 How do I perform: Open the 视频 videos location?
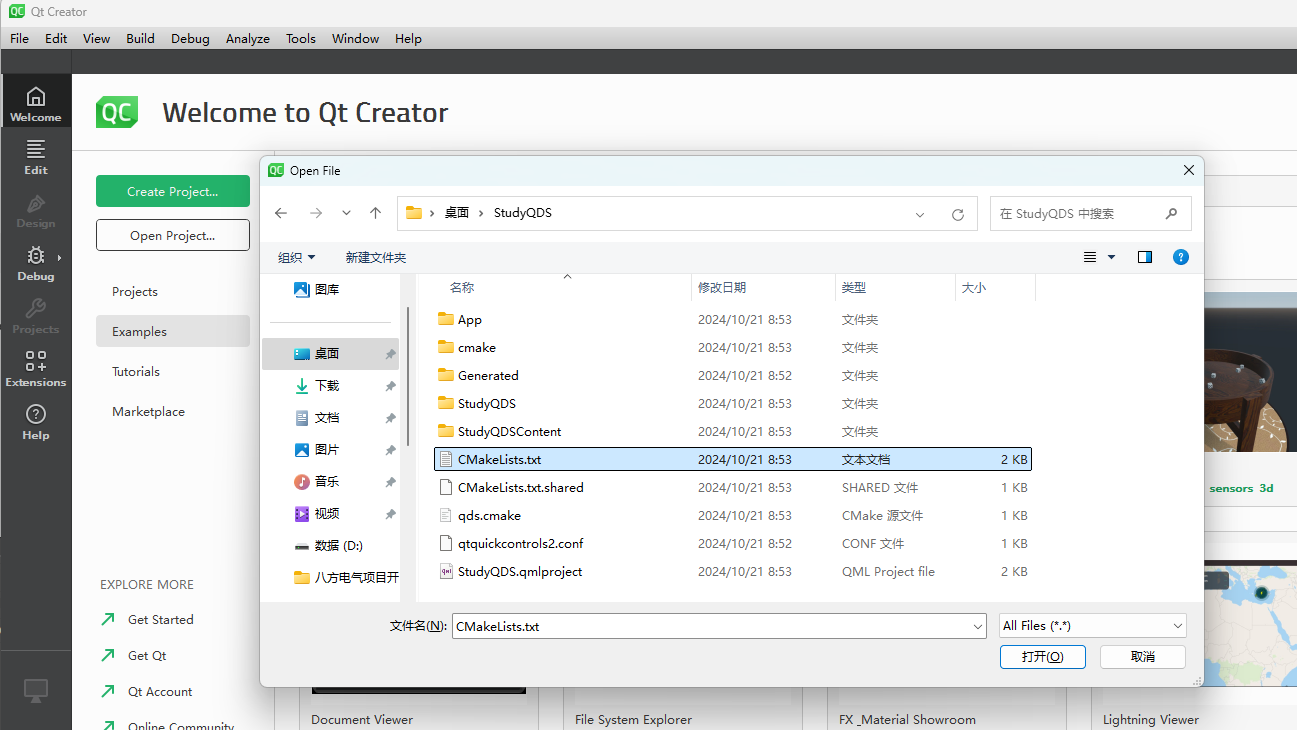330,514
